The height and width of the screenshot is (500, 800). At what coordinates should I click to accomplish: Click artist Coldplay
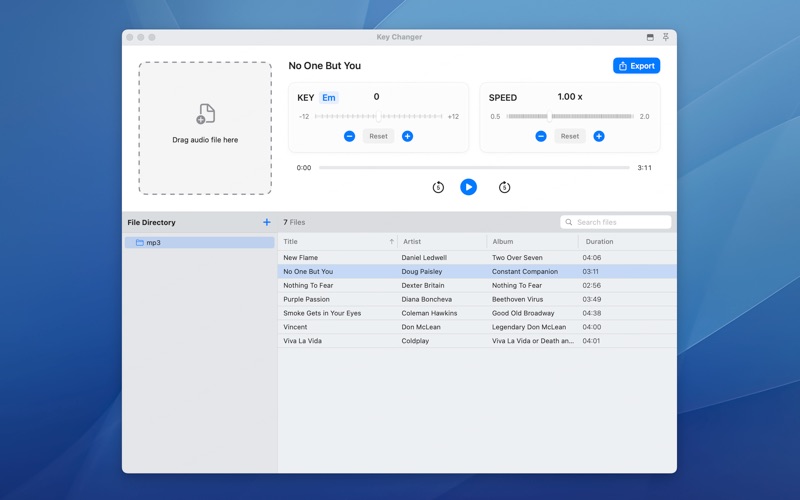(415, 341)
